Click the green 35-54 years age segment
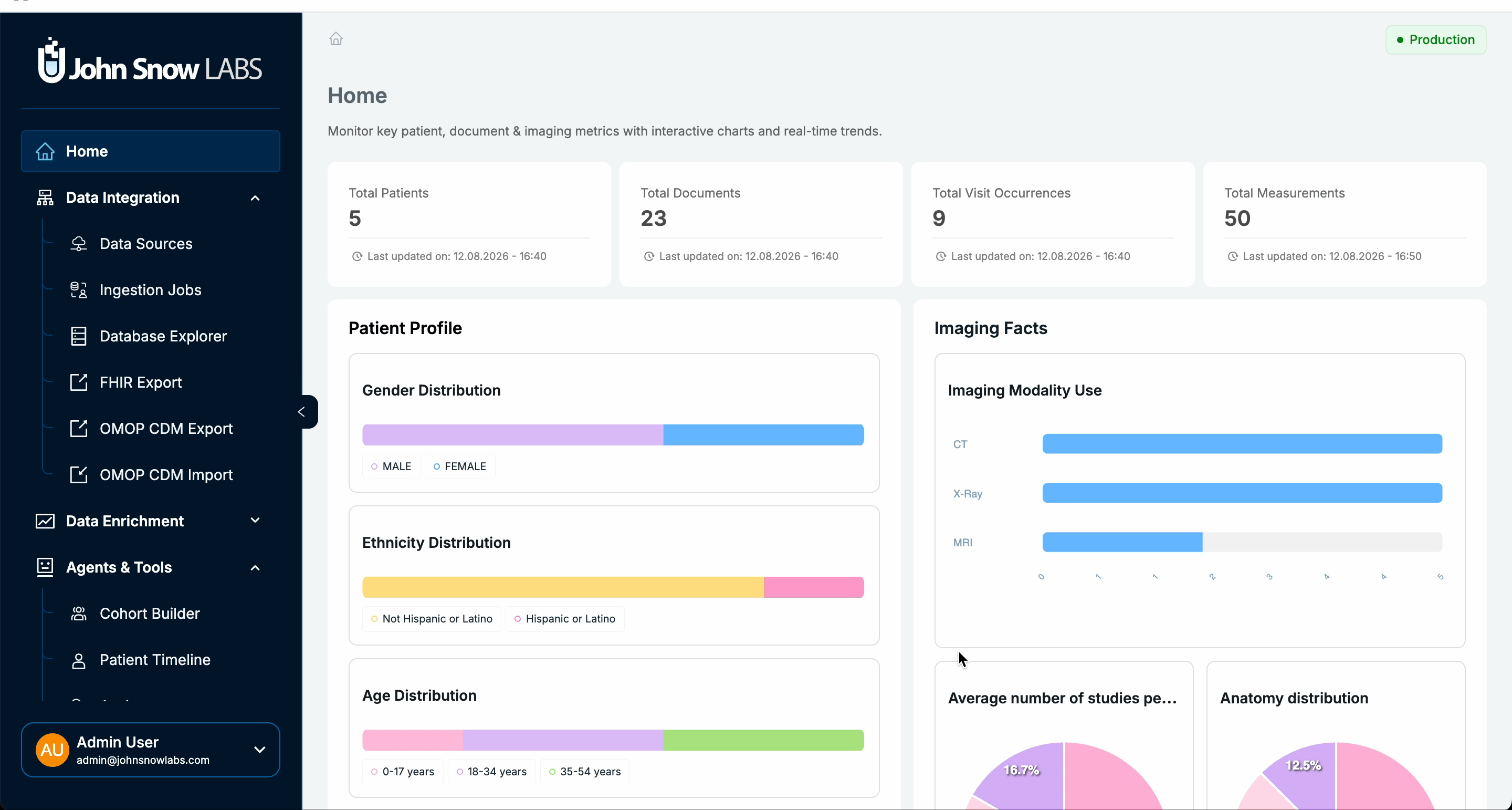Viewport: 1512px width, 810px height. (764, 740)
